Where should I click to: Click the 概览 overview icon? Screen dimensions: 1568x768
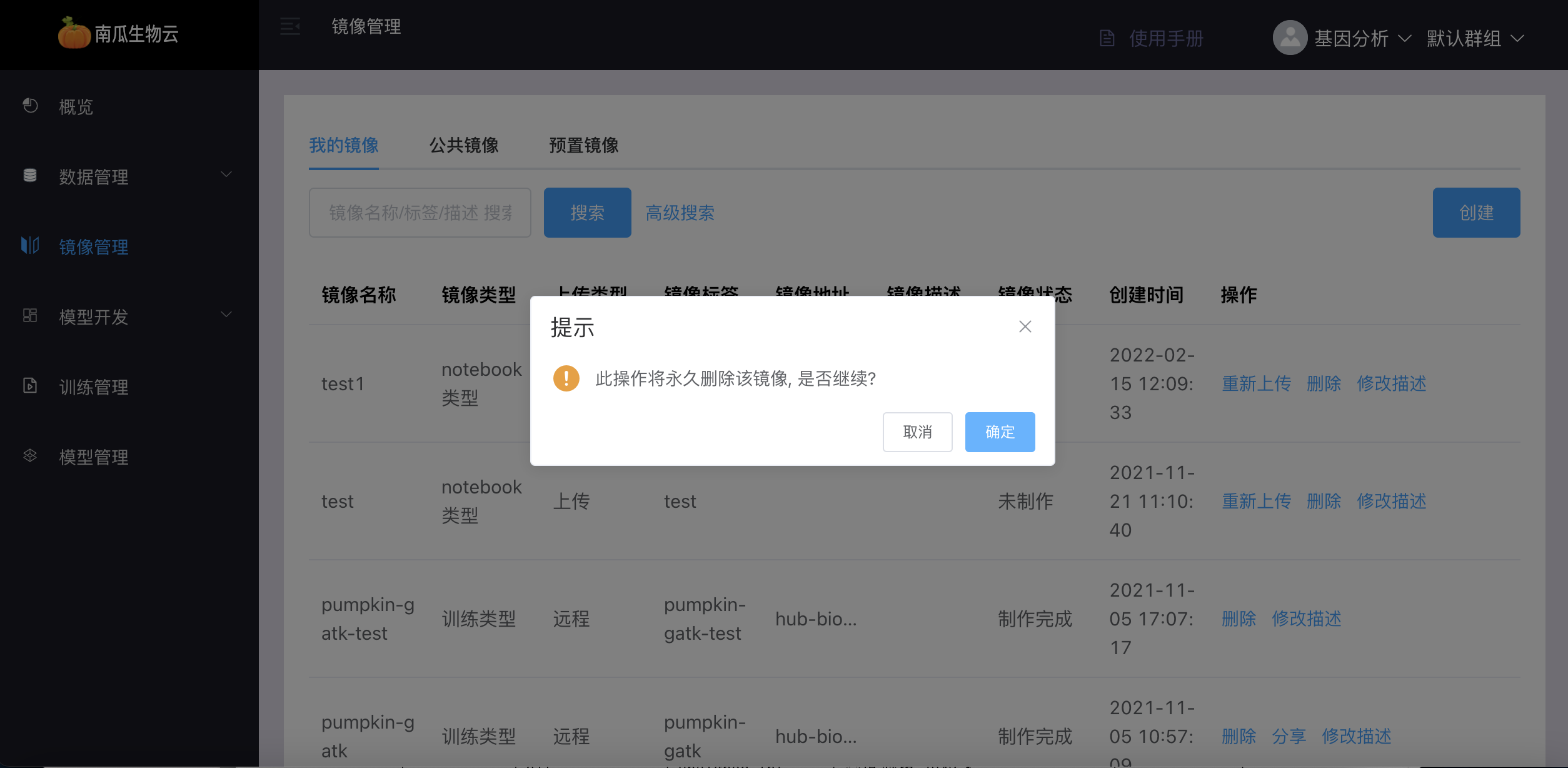pyautogui.click(x=30, y=106)
